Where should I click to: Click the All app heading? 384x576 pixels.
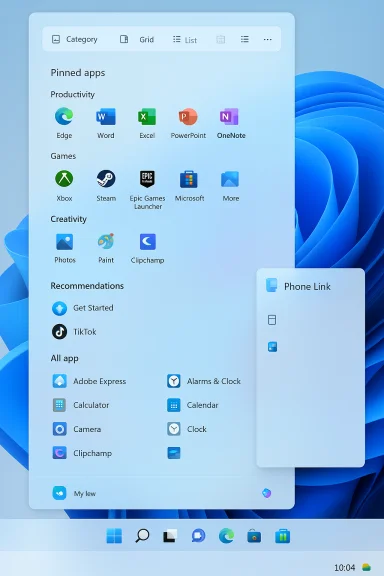(64, 358)
